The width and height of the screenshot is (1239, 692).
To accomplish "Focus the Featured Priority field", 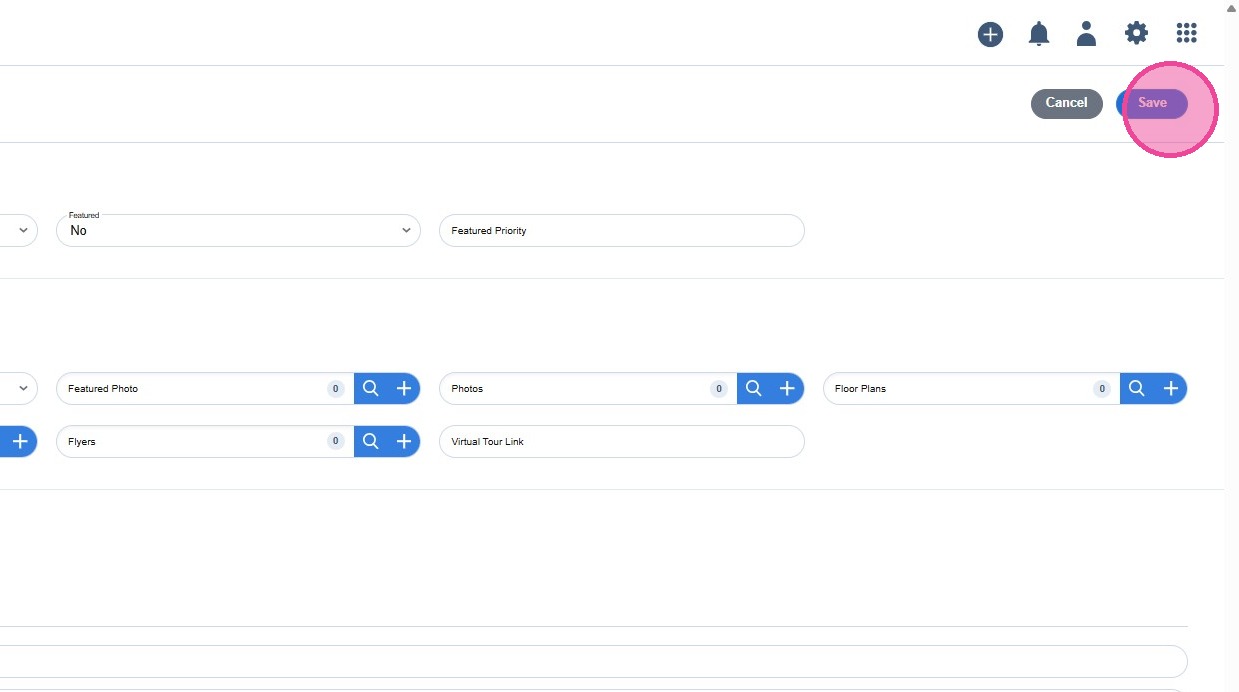I will pyautogui.click(x=622, y=230).
